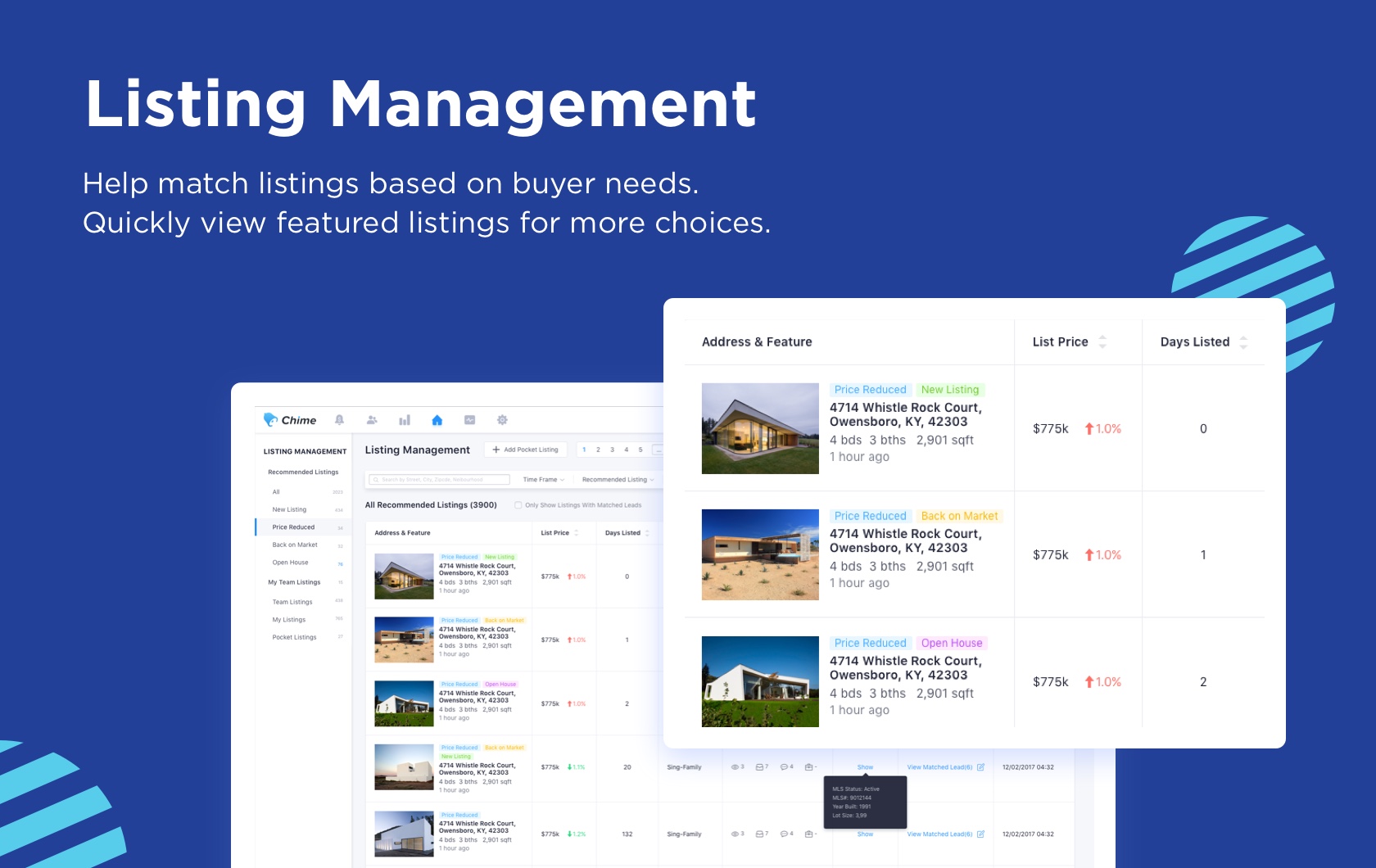The image size is (1376, 868).
Task: Open notifications bell in Chime header
Action: pyautogui.click(x=339, y=420)
